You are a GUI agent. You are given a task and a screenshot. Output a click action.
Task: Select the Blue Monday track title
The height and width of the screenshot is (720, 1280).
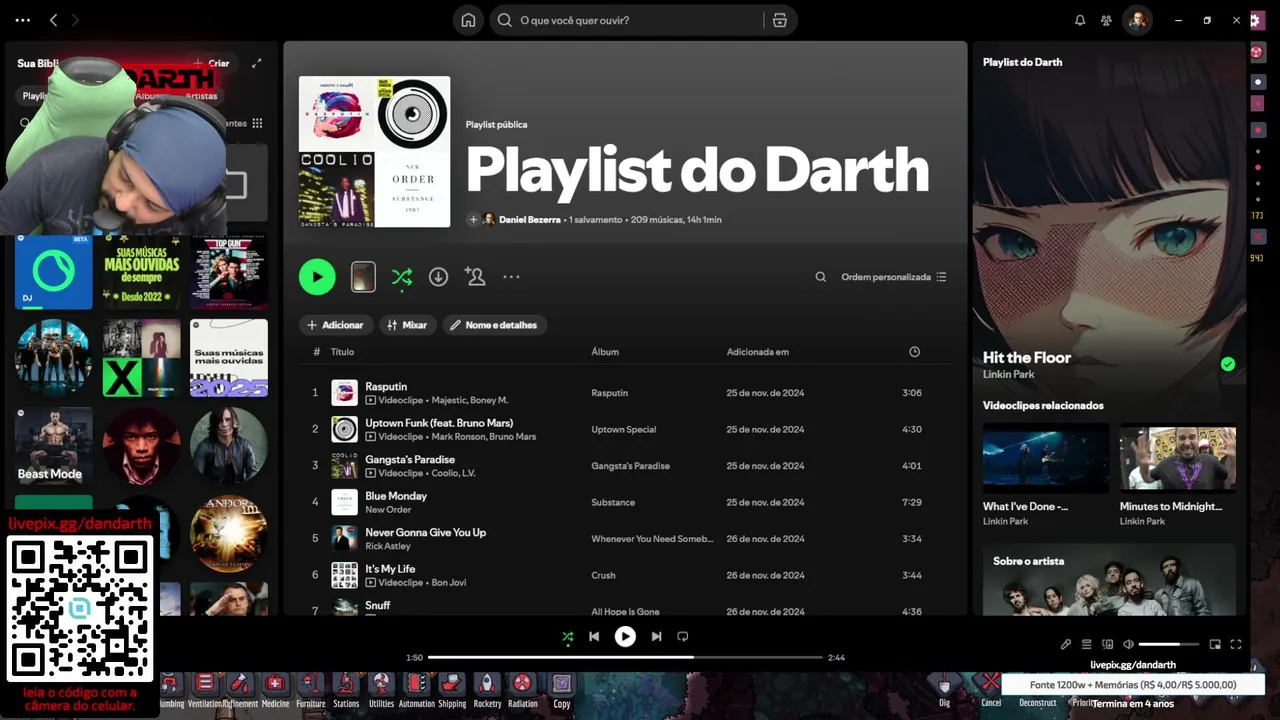[x=396, y=496]
